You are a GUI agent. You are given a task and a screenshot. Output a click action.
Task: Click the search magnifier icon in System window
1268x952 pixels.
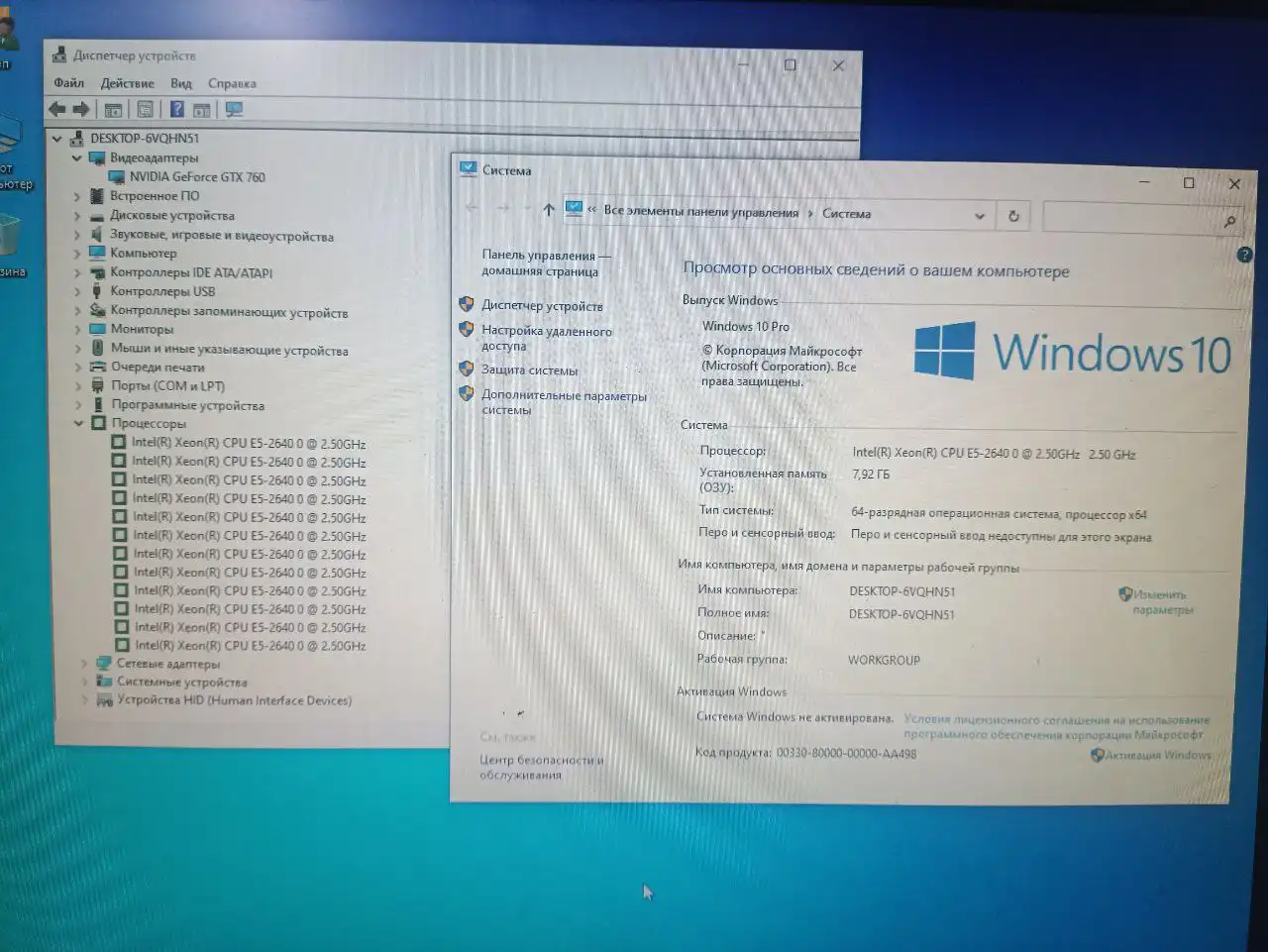click(1229, 220)
